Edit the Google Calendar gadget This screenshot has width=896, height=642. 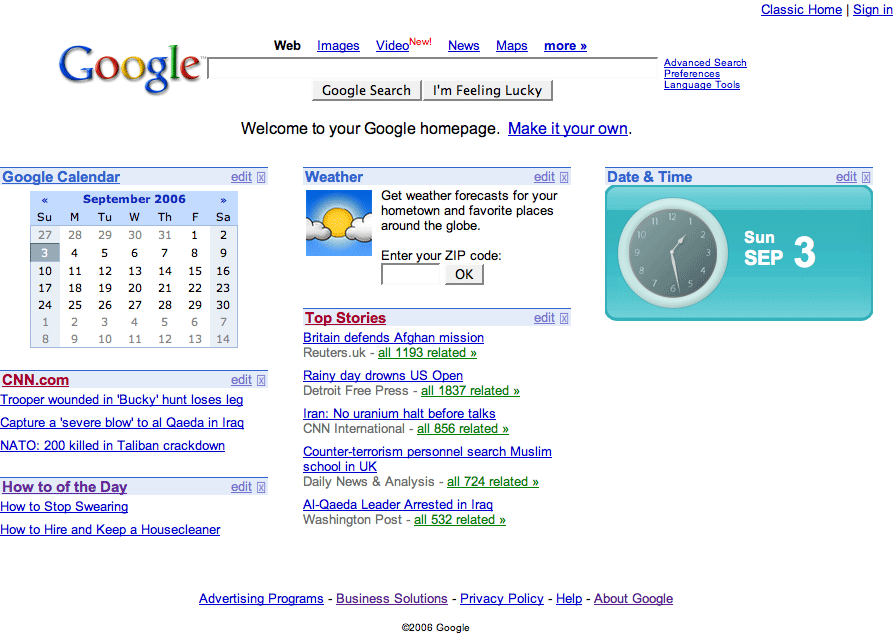(x=241, y=177)
